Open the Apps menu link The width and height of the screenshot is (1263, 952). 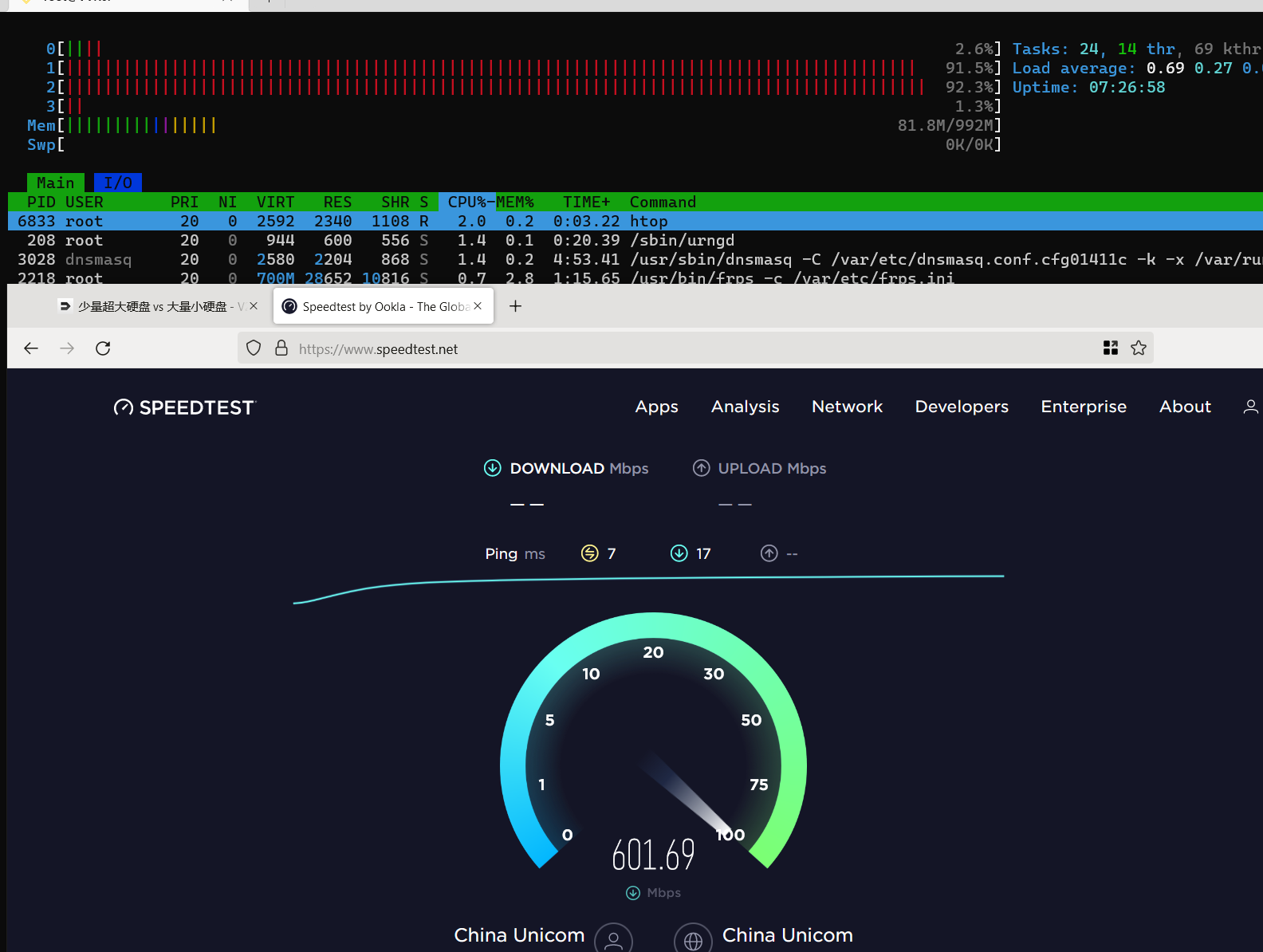pos(656,407)
